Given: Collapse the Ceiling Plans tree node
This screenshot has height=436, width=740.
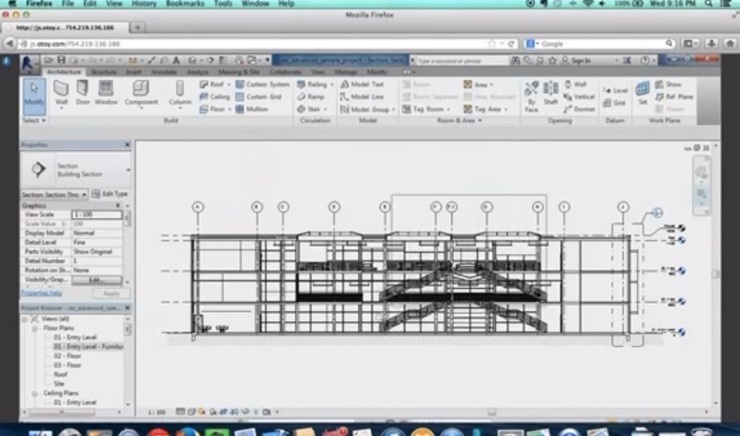Looking at the screenshot, I should [35, 393].
